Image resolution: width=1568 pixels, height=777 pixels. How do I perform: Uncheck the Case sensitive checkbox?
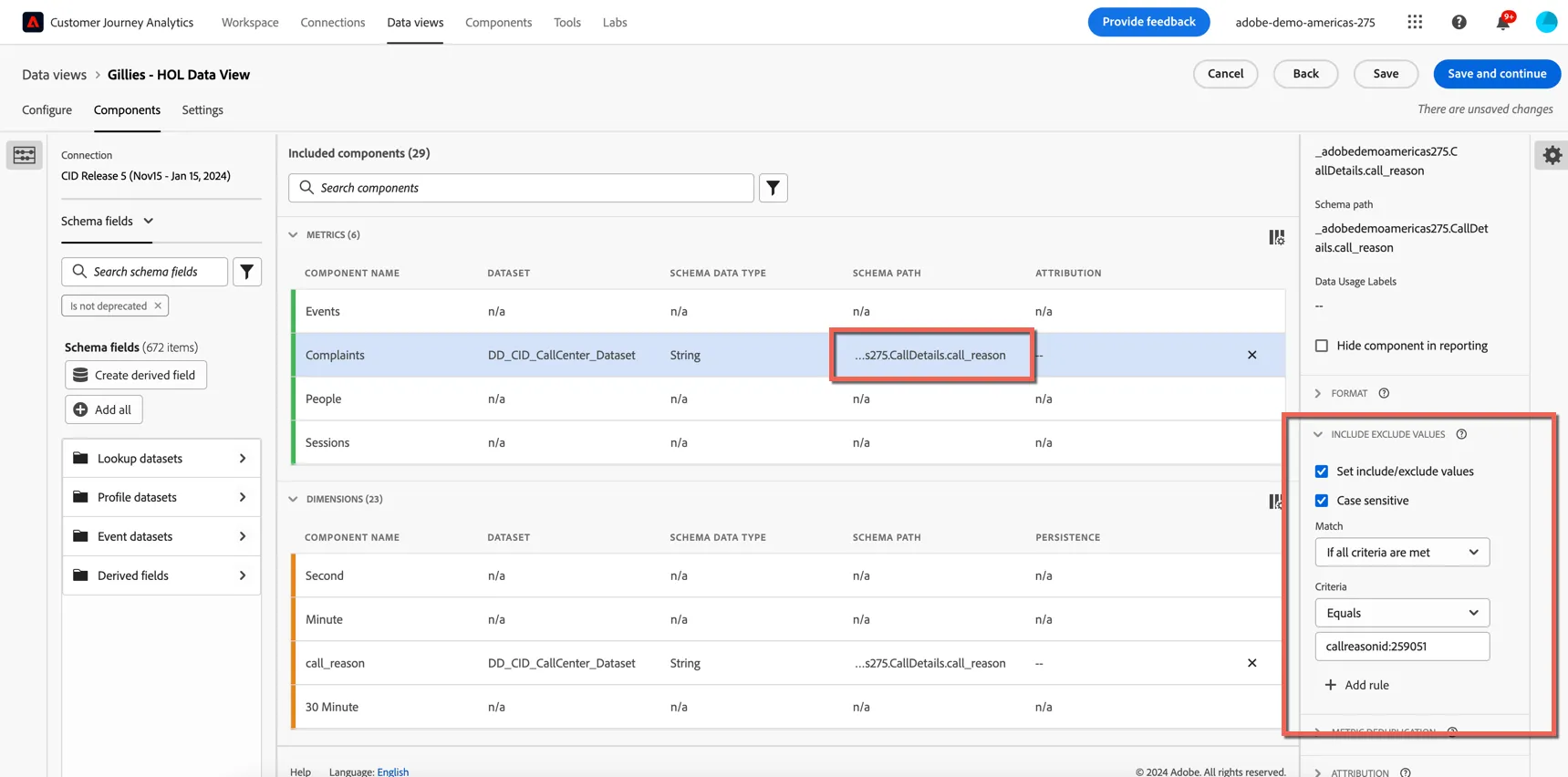(1322, 501)
